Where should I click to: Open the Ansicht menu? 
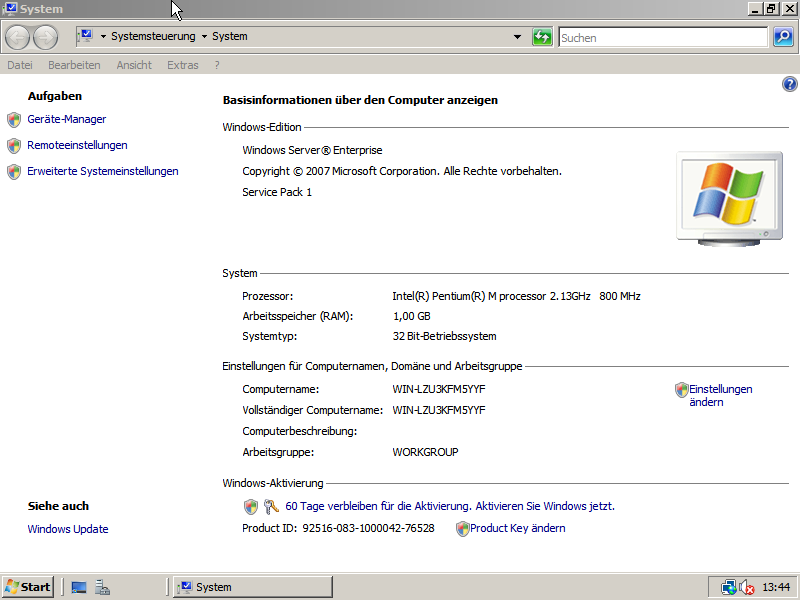pyautogui.click(x=134, y=65)
